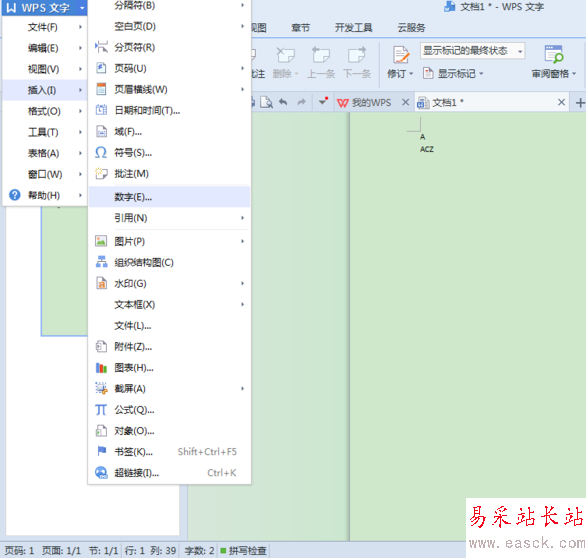The image size is (586, 558).
Task: Click the blue help question mark icon
Action: 15,195
